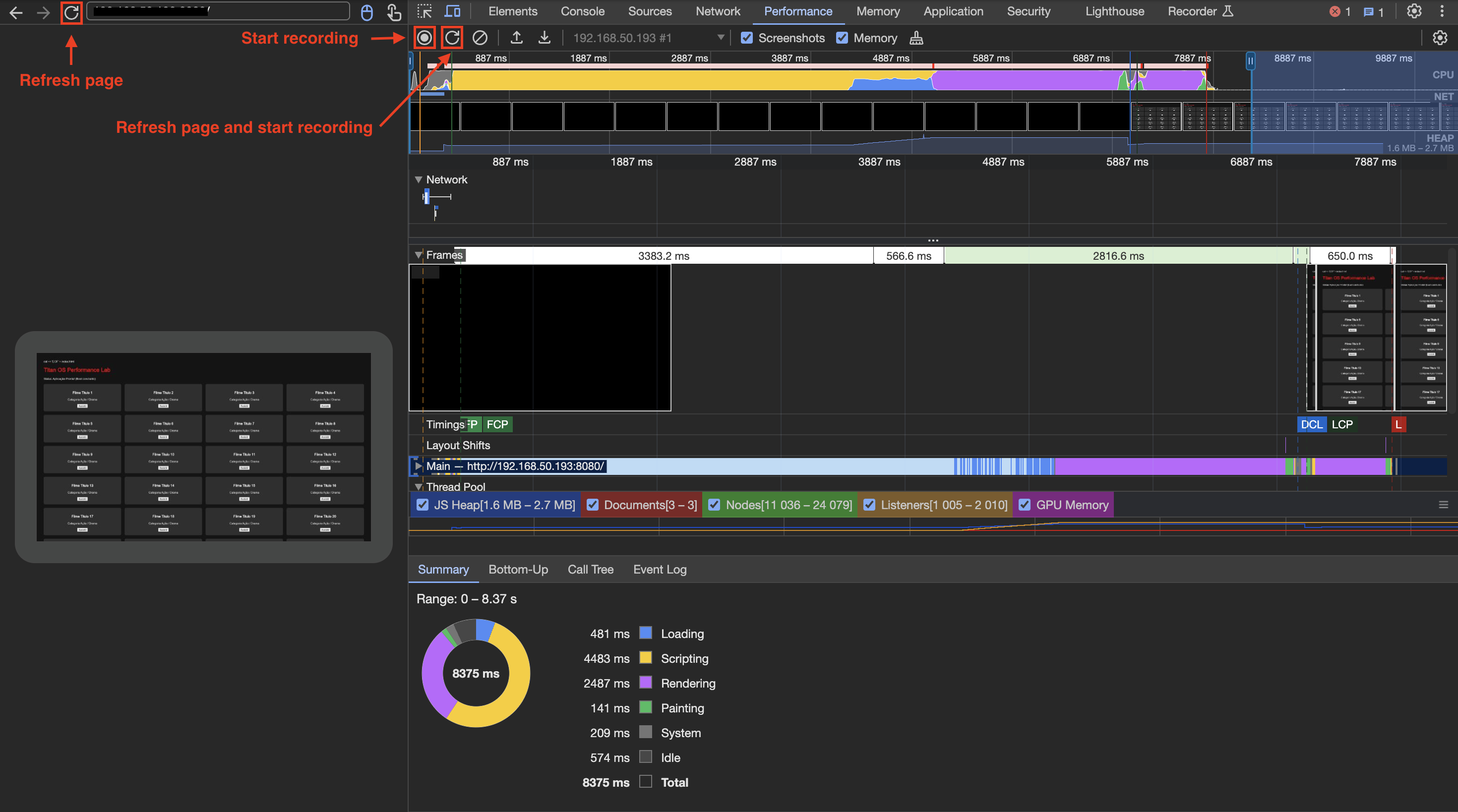The width and height of the screenshot is (1458, 812).
Task: Uncheck the Memory checkbox
Action: point(842,38)
